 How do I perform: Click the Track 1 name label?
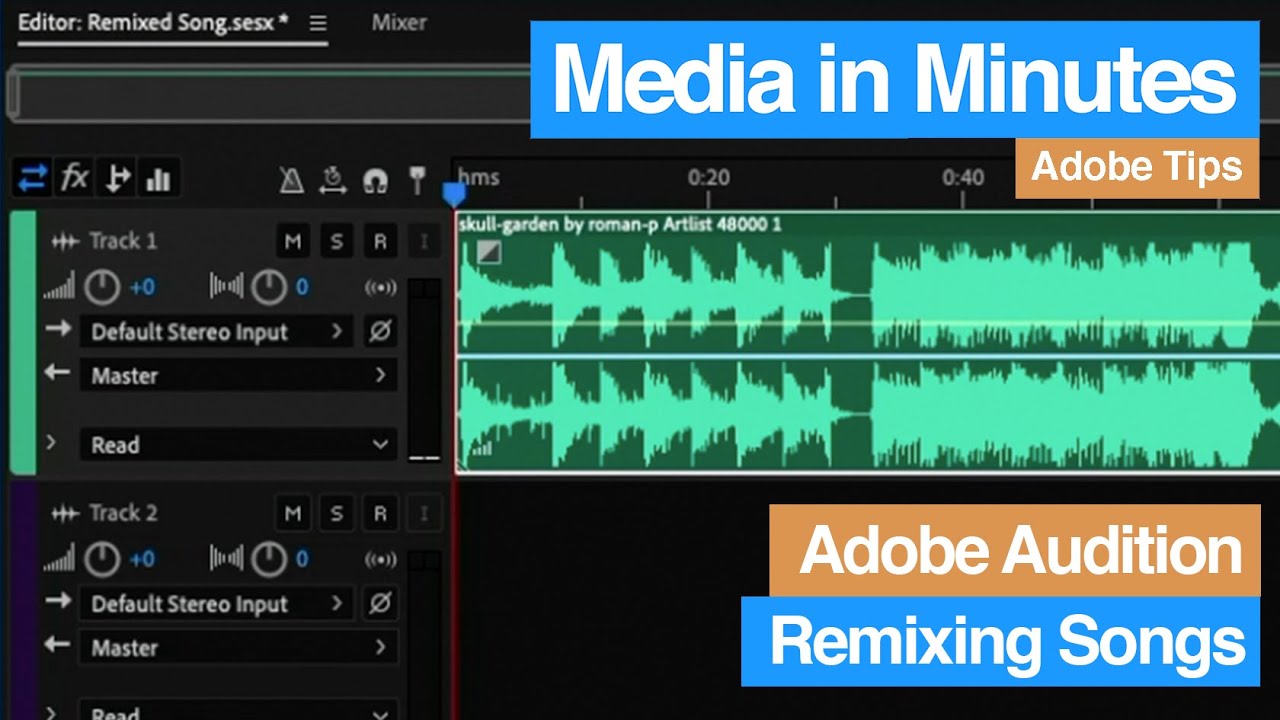123,241
